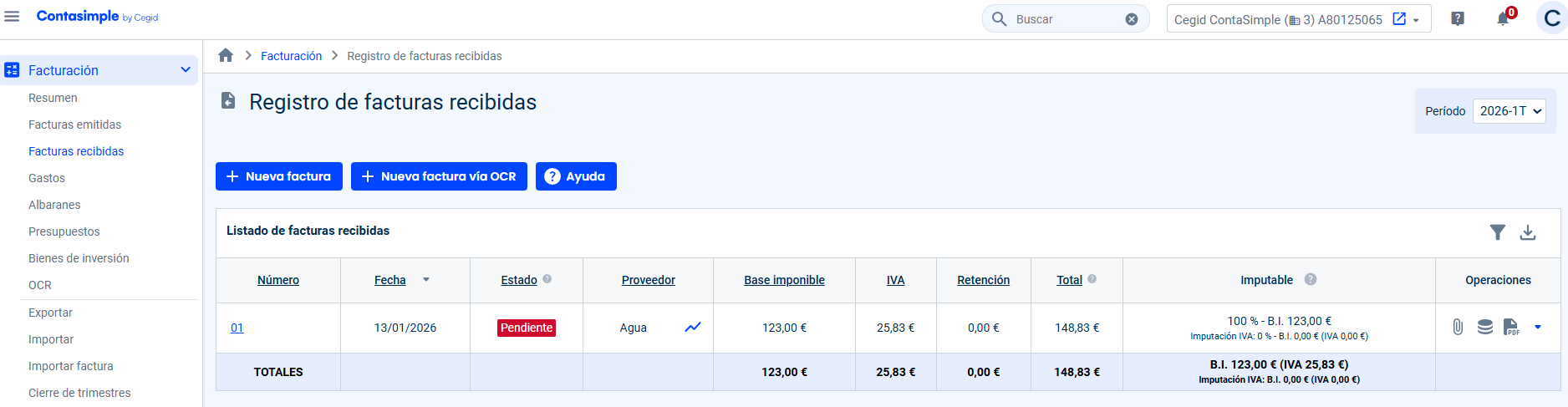
Task: Click the home breadcrumb icon
Action: pos(226,55)
